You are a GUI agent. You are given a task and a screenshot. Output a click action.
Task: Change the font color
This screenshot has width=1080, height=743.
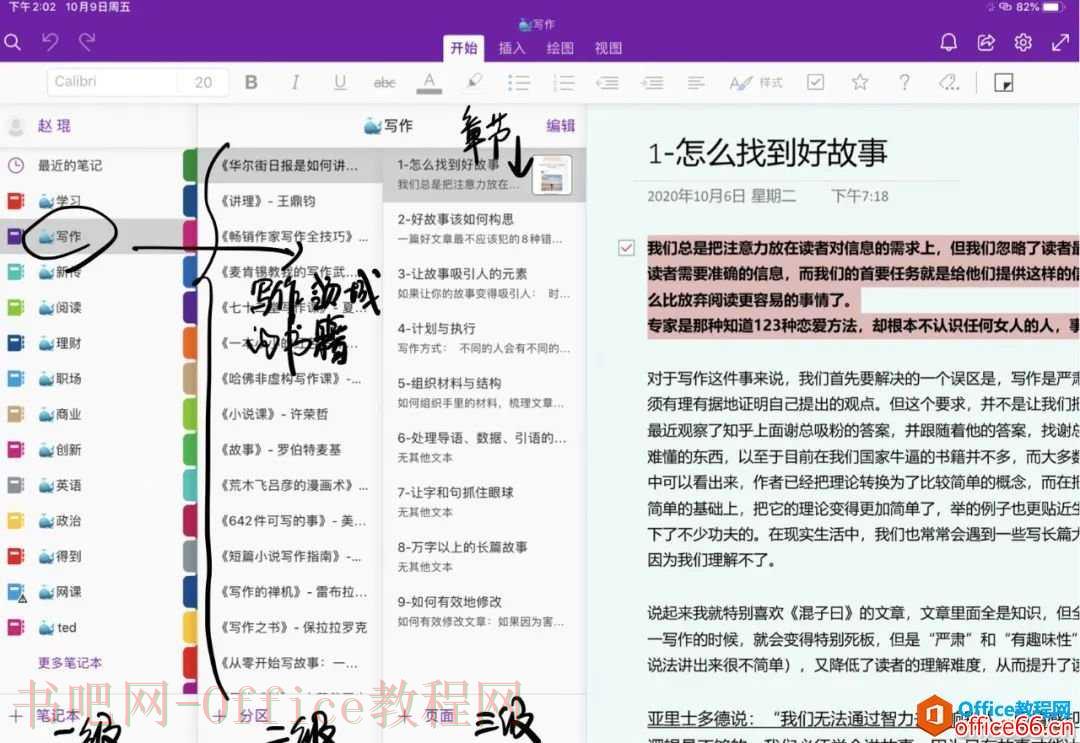click(429, 83)
